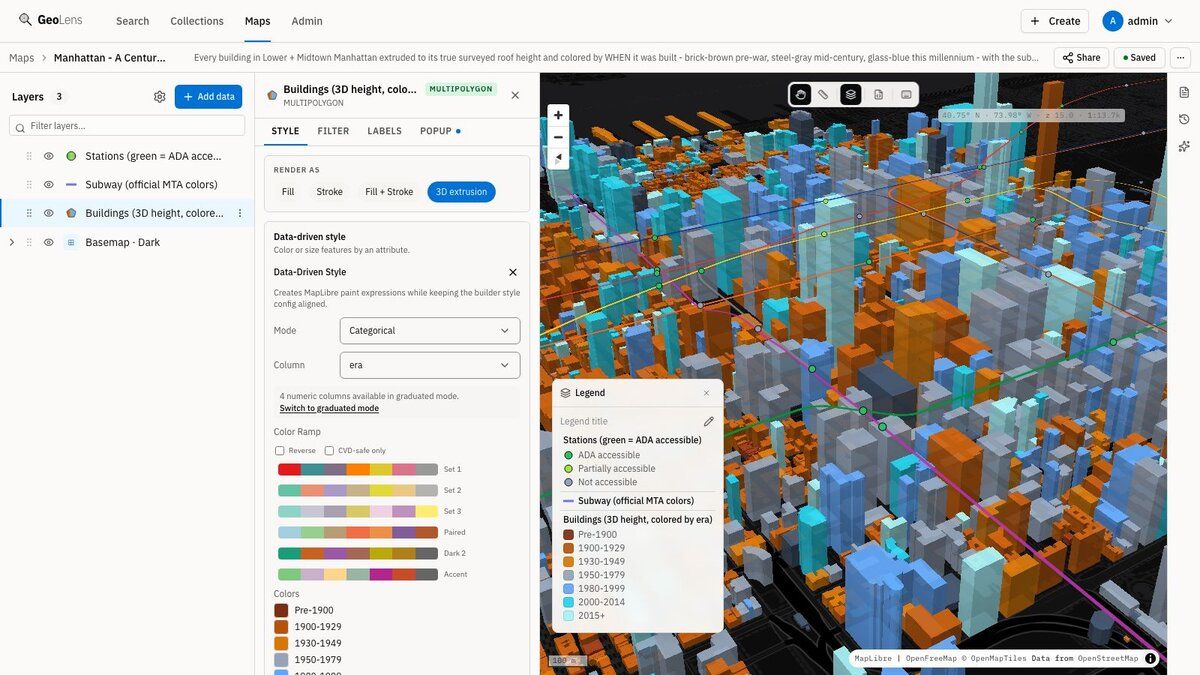This screenshot has height=675, width=1200.
Task: Click the GeoLens logo
Action: pyautogui.click(x=53, y=20)
